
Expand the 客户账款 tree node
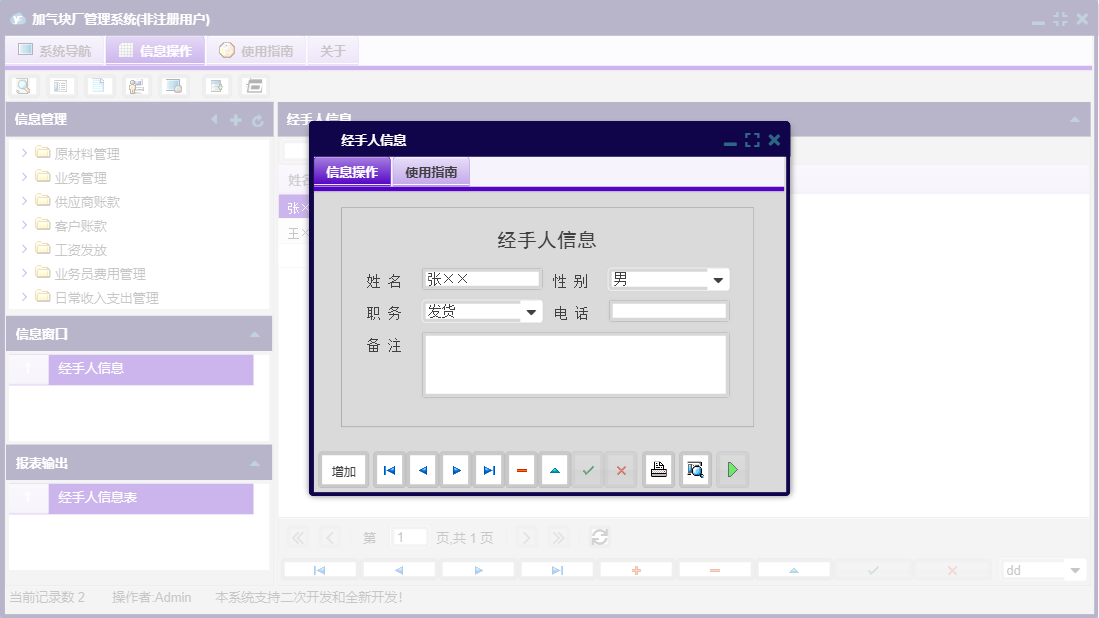point(23,225)
